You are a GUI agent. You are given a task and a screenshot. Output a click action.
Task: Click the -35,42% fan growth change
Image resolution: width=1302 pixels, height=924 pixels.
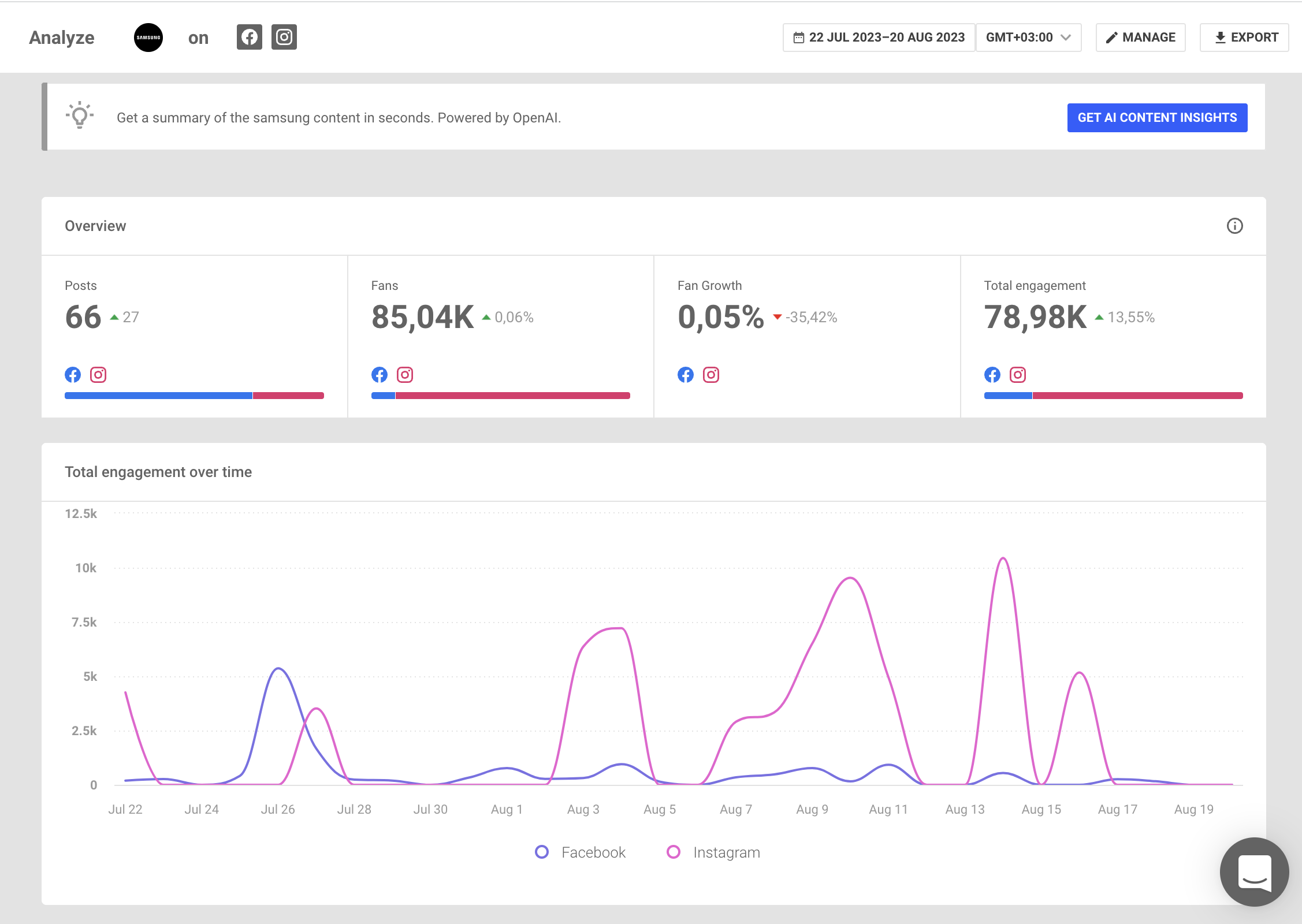click(x=805, y=317)
